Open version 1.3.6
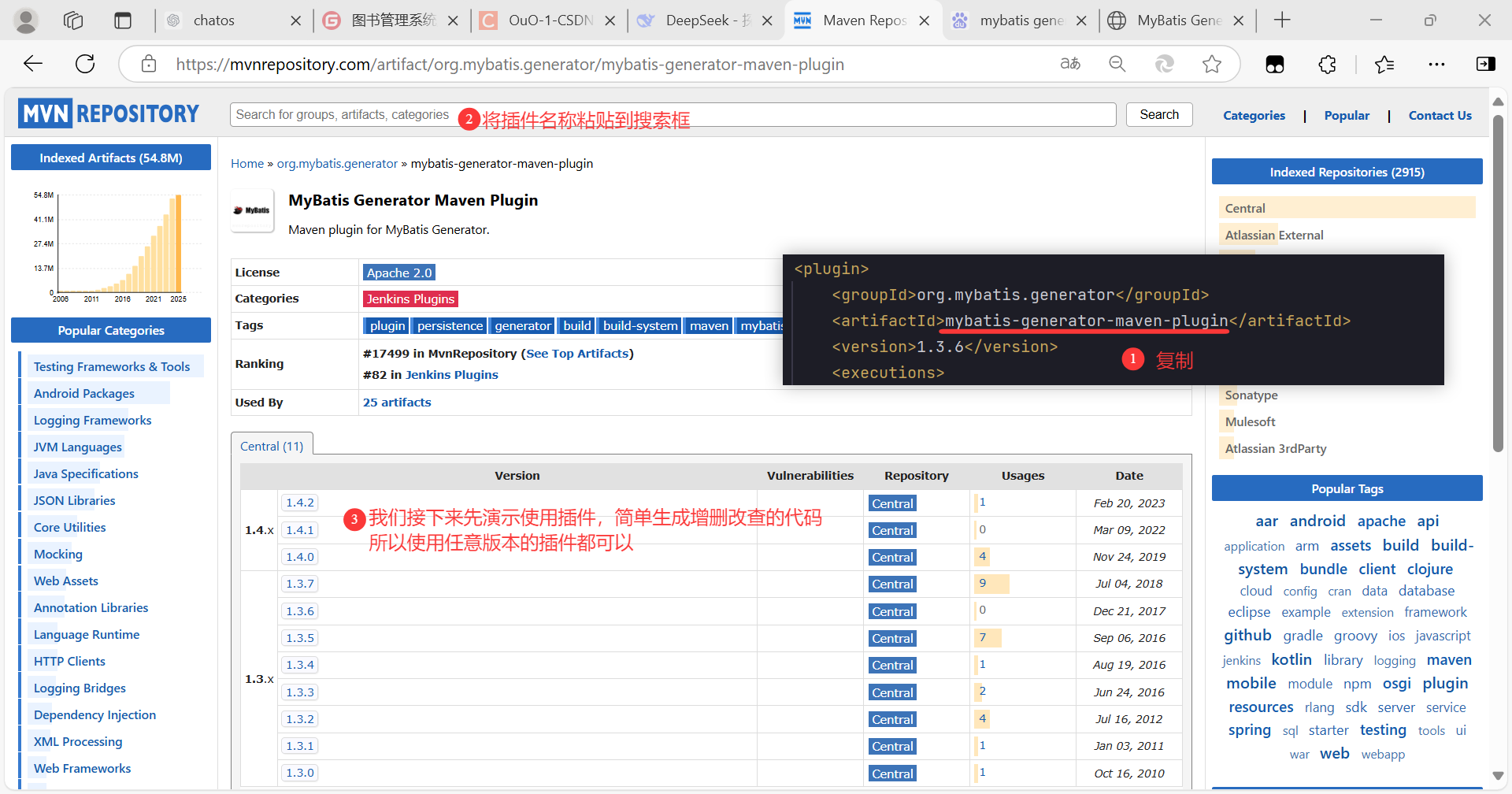Screen dimensions: 1512x794 [x=300, y=611]
